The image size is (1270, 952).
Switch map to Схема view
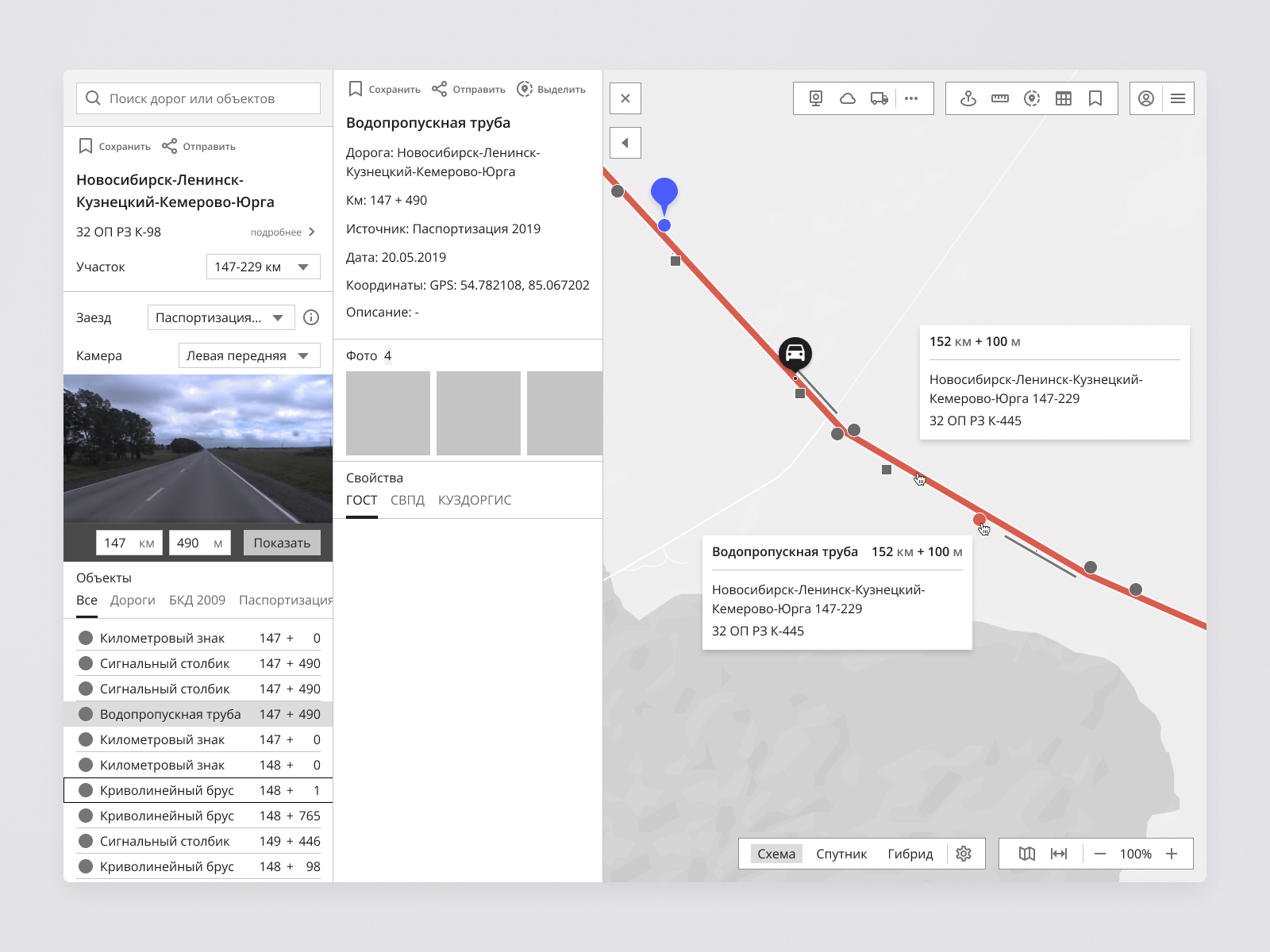776,854
